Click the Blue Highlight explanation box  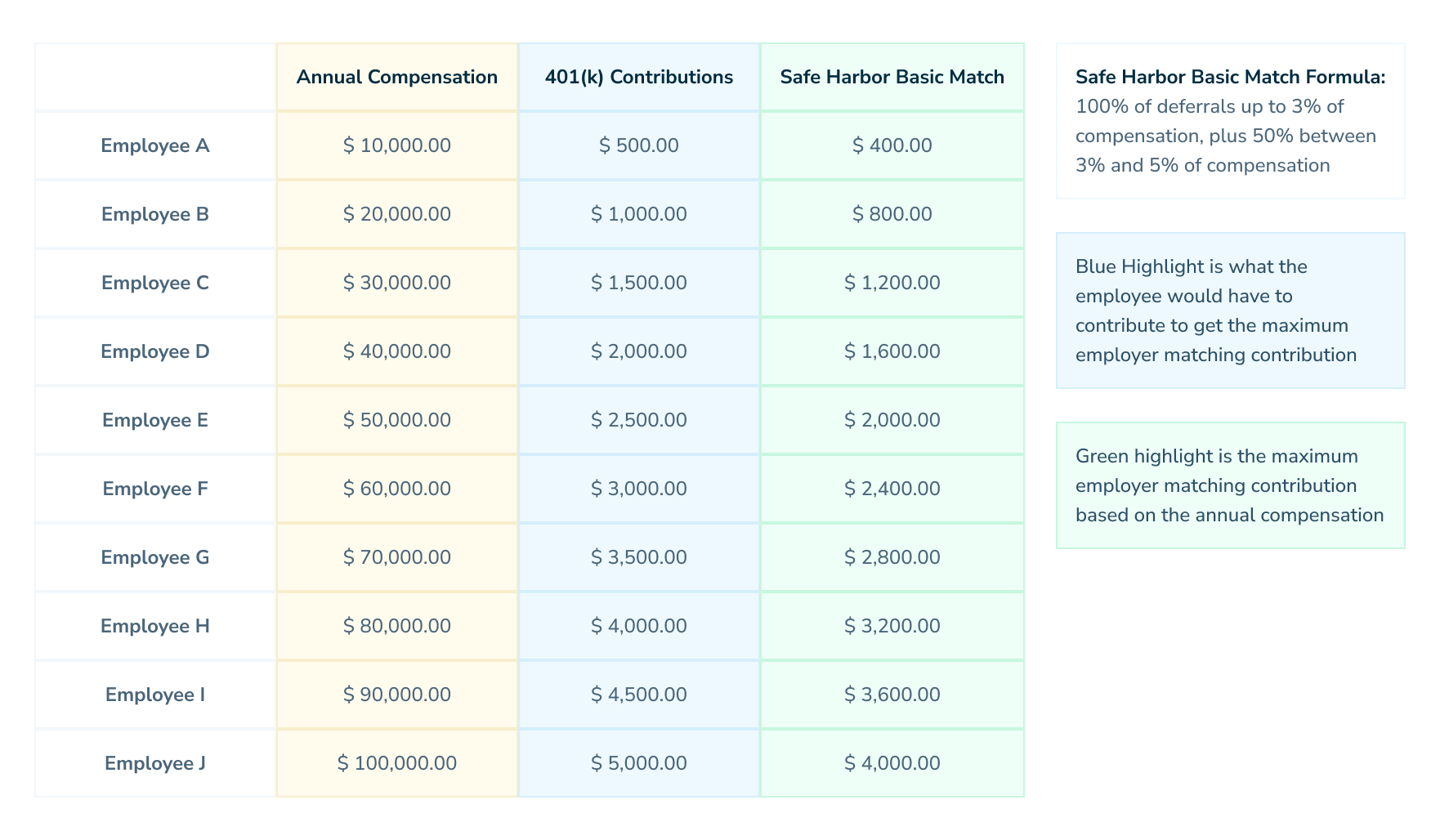[1230, 311]
